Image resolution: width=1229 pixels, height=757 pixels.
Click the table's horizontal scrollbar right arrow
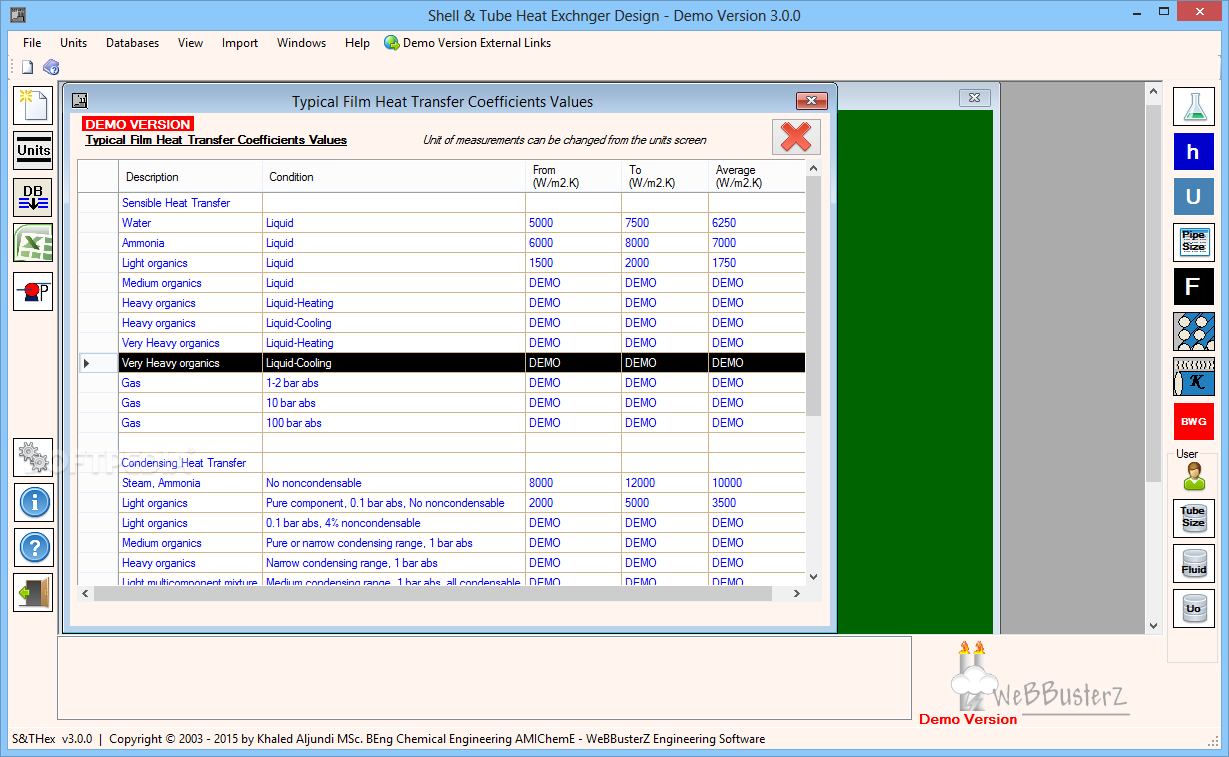coord(797,593)
